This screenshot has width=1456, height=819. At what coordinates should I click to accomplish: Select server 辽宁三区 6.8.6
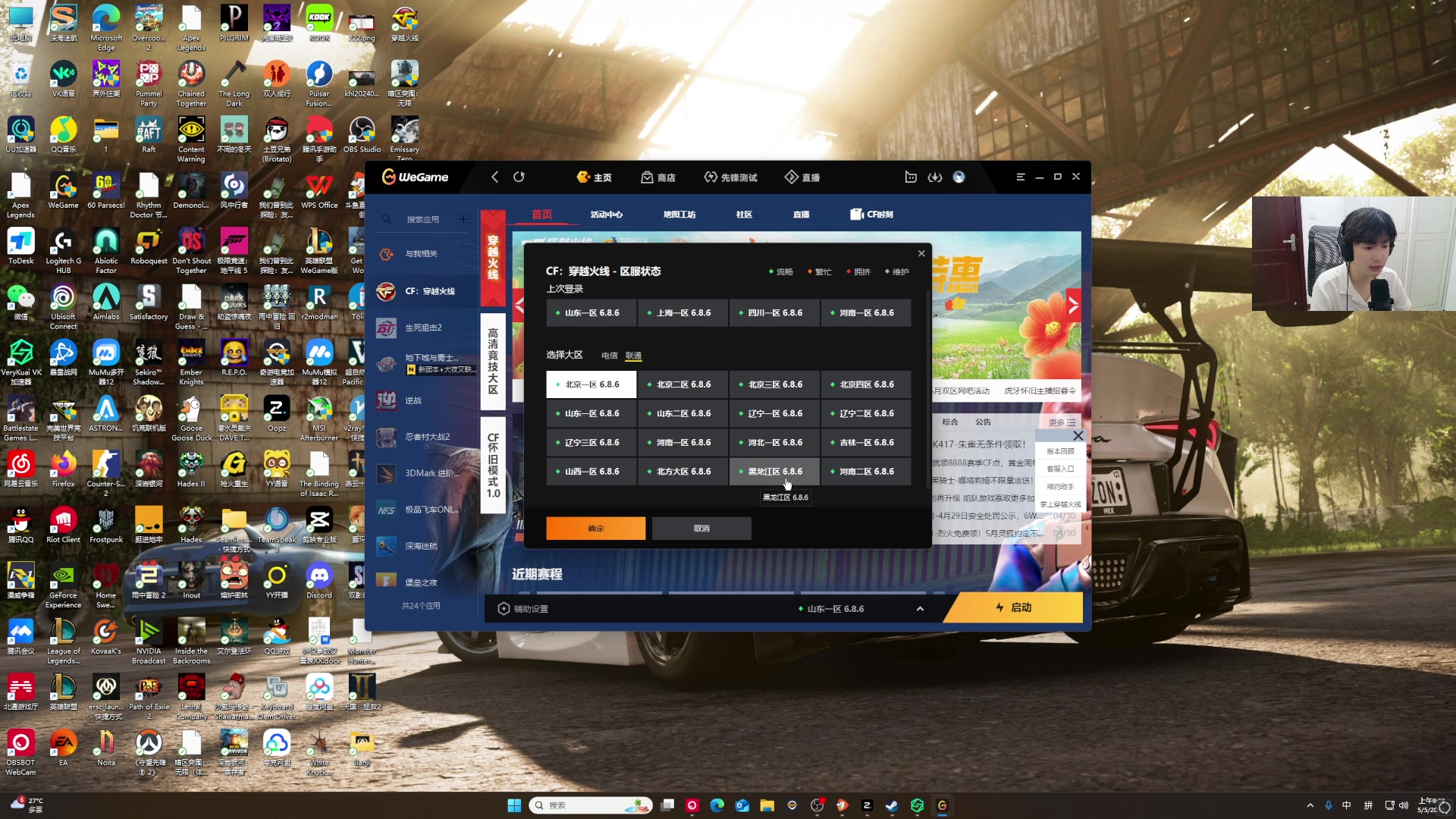click(x=591, y=442)
